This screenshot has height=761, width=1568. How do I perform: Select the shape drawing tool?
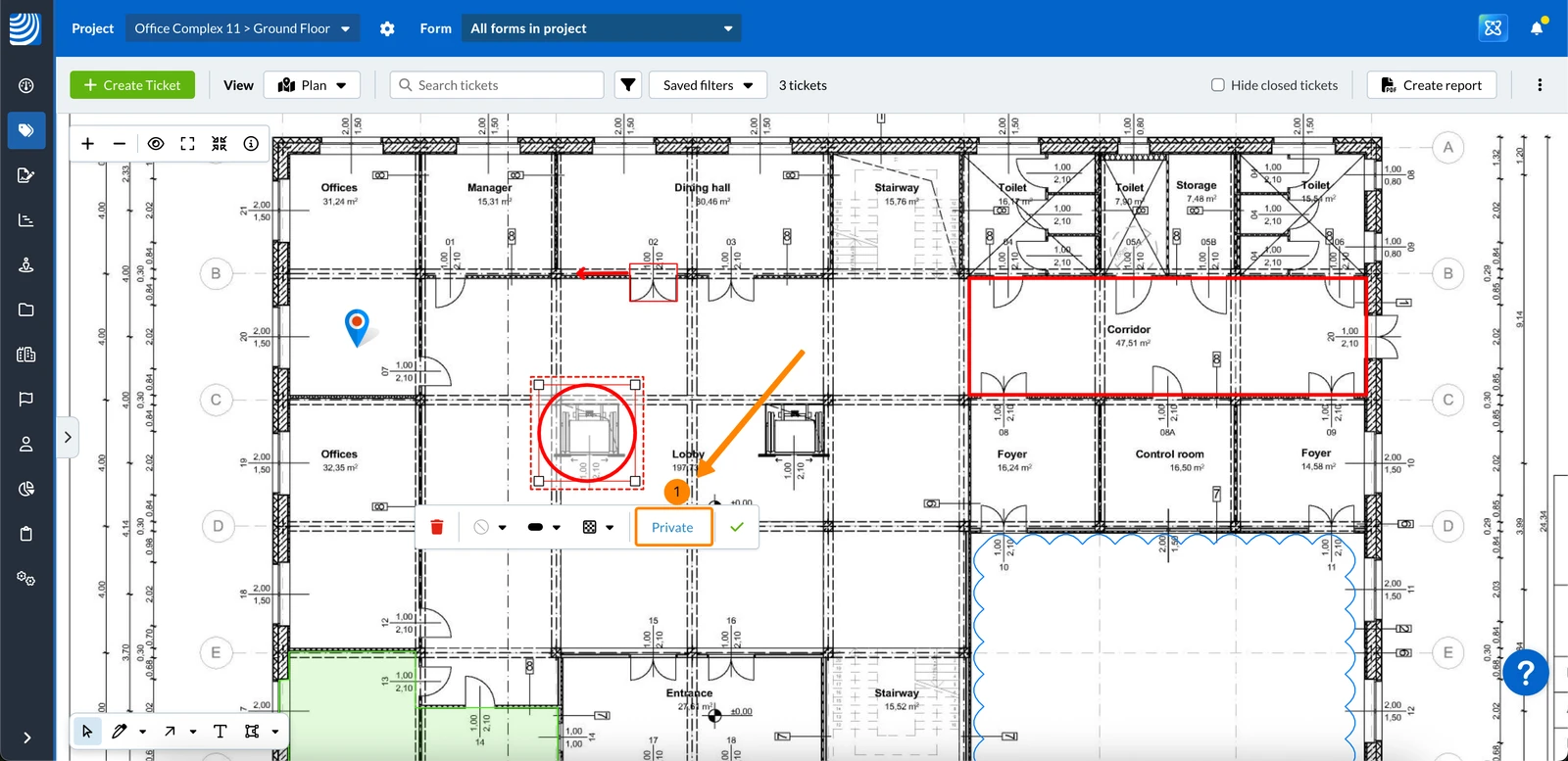pos(252,731)
